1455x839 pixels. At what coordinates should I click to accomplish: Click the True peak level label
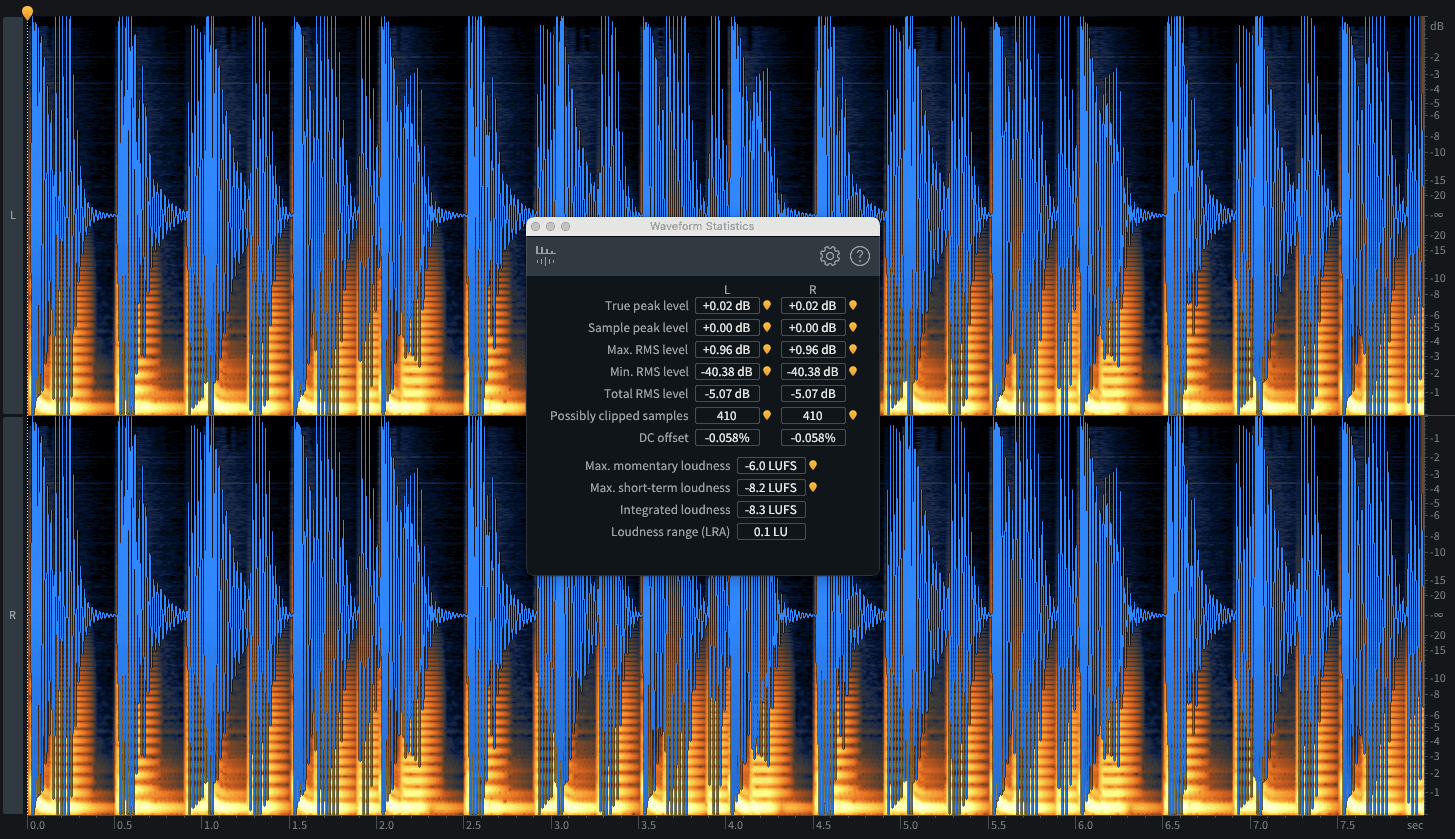point(647,306)
